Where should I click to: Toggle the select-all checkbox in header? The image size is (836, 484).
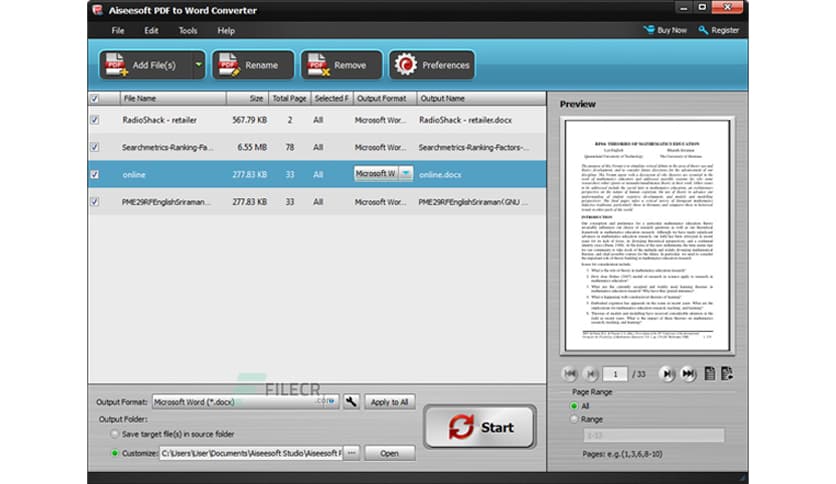[x=94, y=99]
